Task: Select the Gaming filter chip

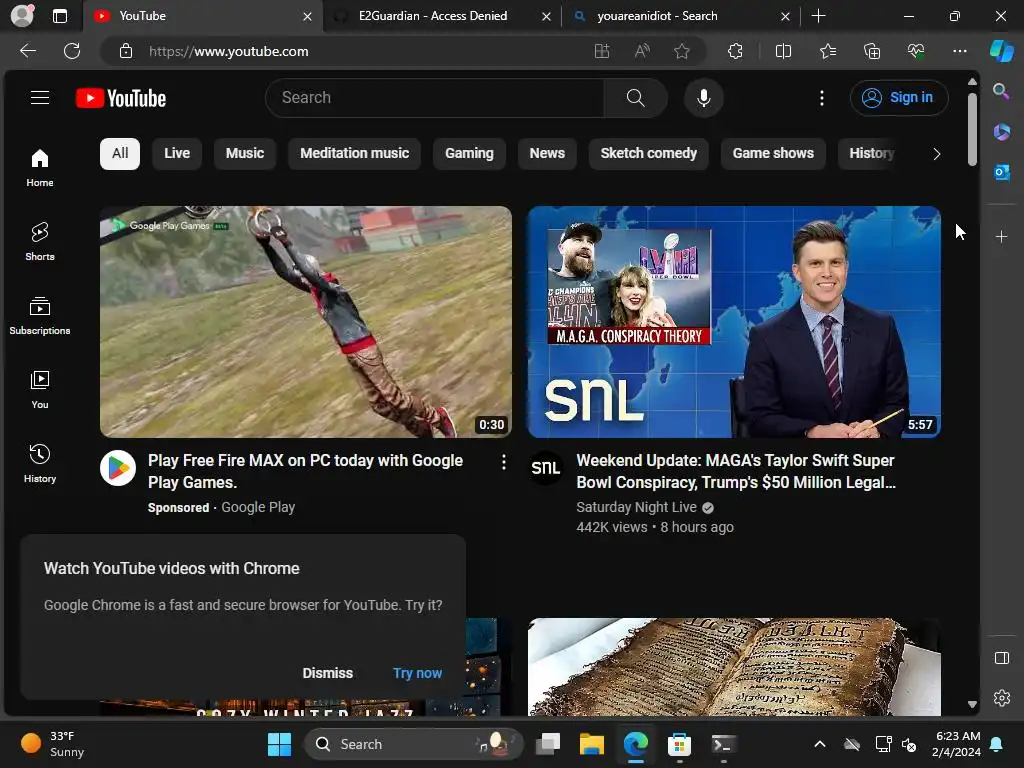Action: [x=469, y=153]
